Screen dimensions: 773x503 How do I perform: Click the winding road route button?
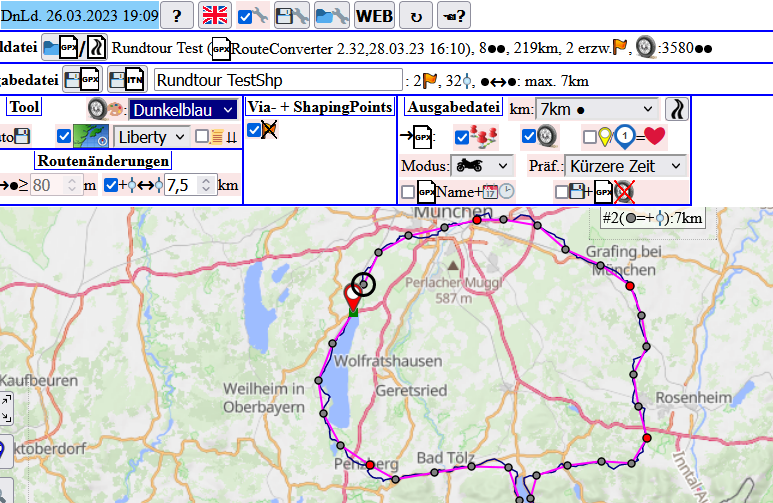(x=677, y=108)
